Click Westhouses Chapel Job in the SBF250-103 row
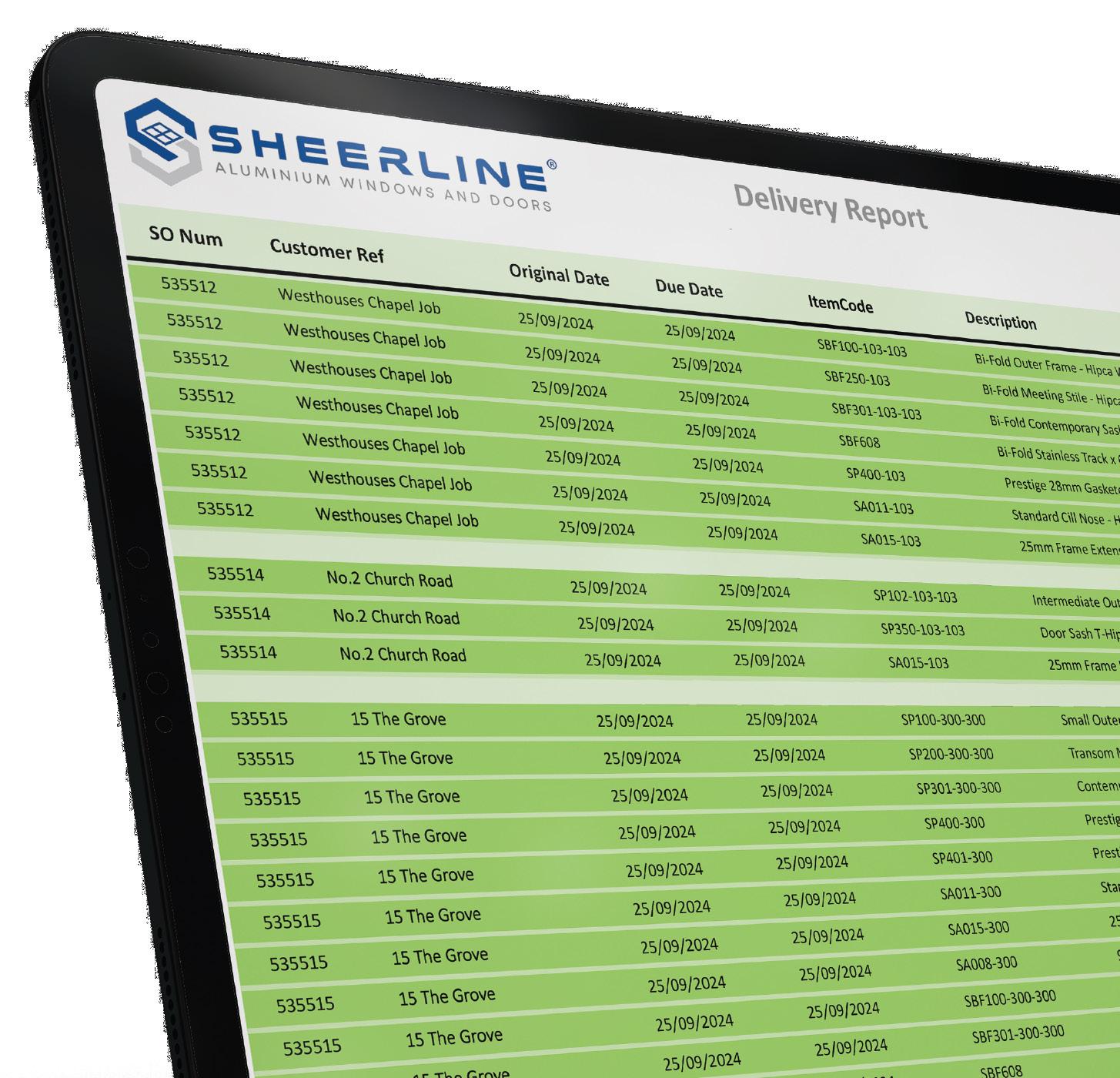This screenshot has height=1078, width=1120. tap(364, 336)
